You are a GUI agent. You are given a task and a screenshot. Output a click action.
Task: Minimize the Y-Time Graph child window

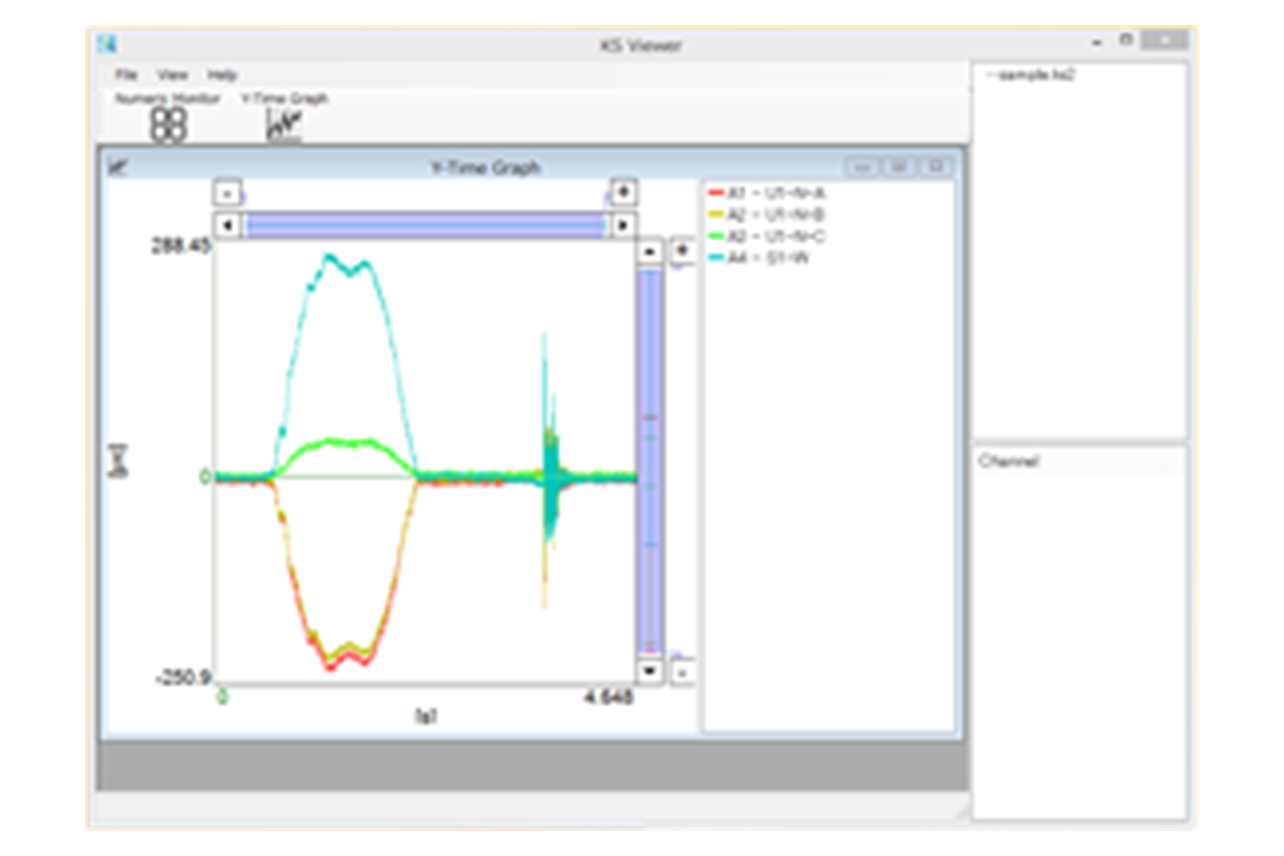[x=862, y=167]
